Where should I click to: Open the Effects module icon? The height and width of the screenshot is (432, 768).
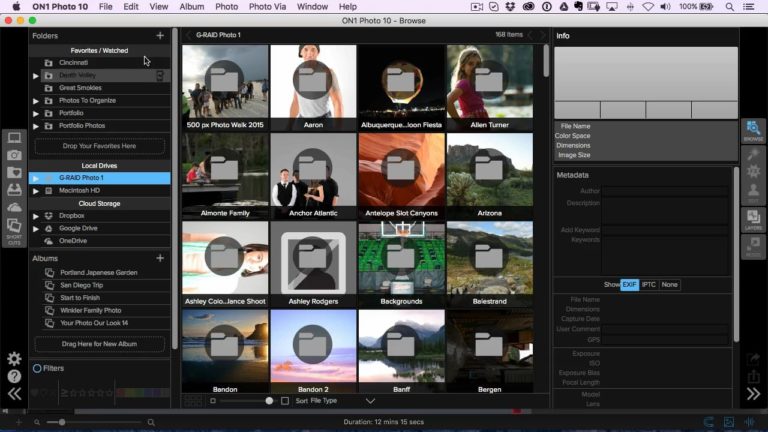pyautogui.click(x=753, y=171)
